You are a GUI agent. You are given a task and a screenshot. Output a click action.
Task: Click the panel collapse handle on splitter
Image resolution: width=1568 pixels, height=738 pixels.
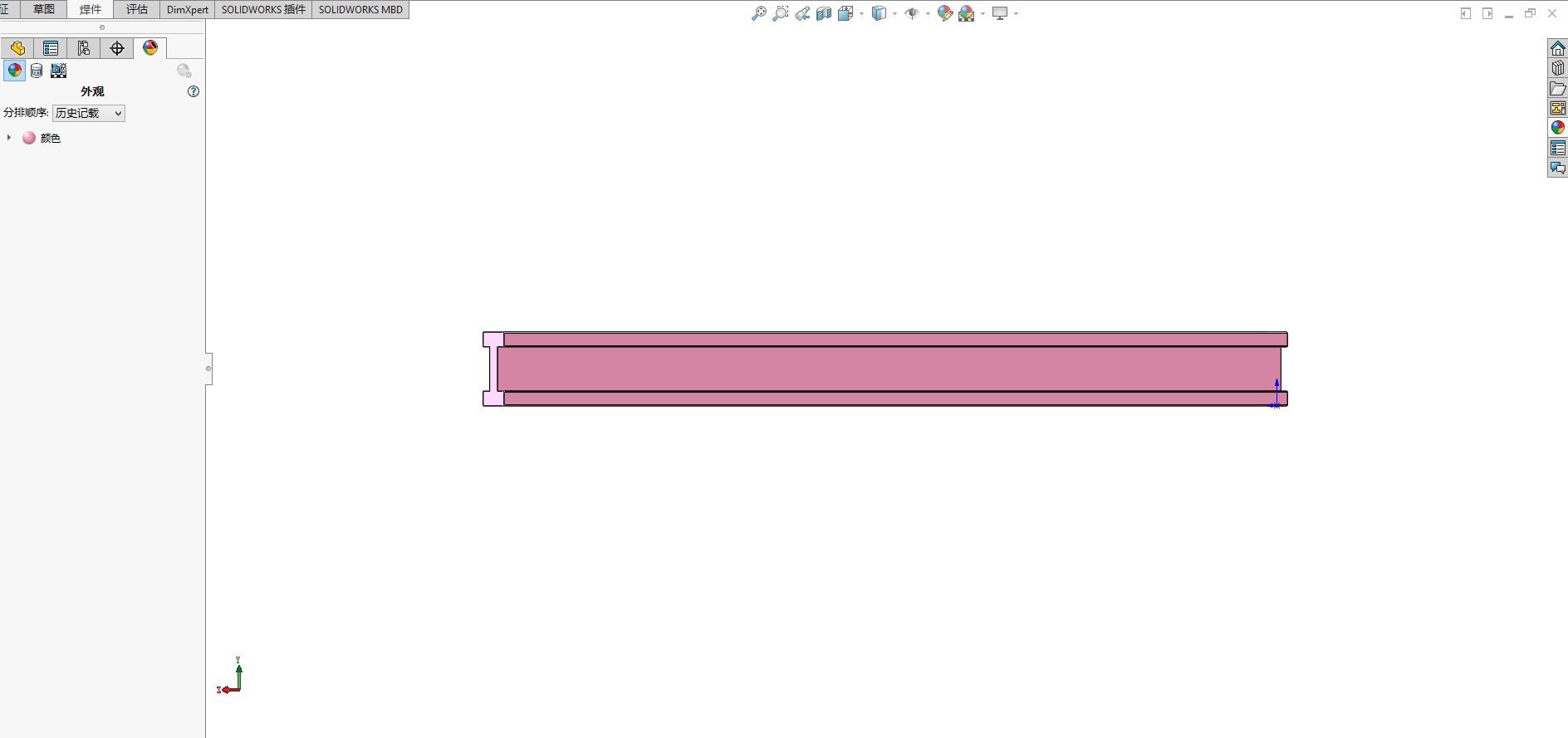coord(208,369)
